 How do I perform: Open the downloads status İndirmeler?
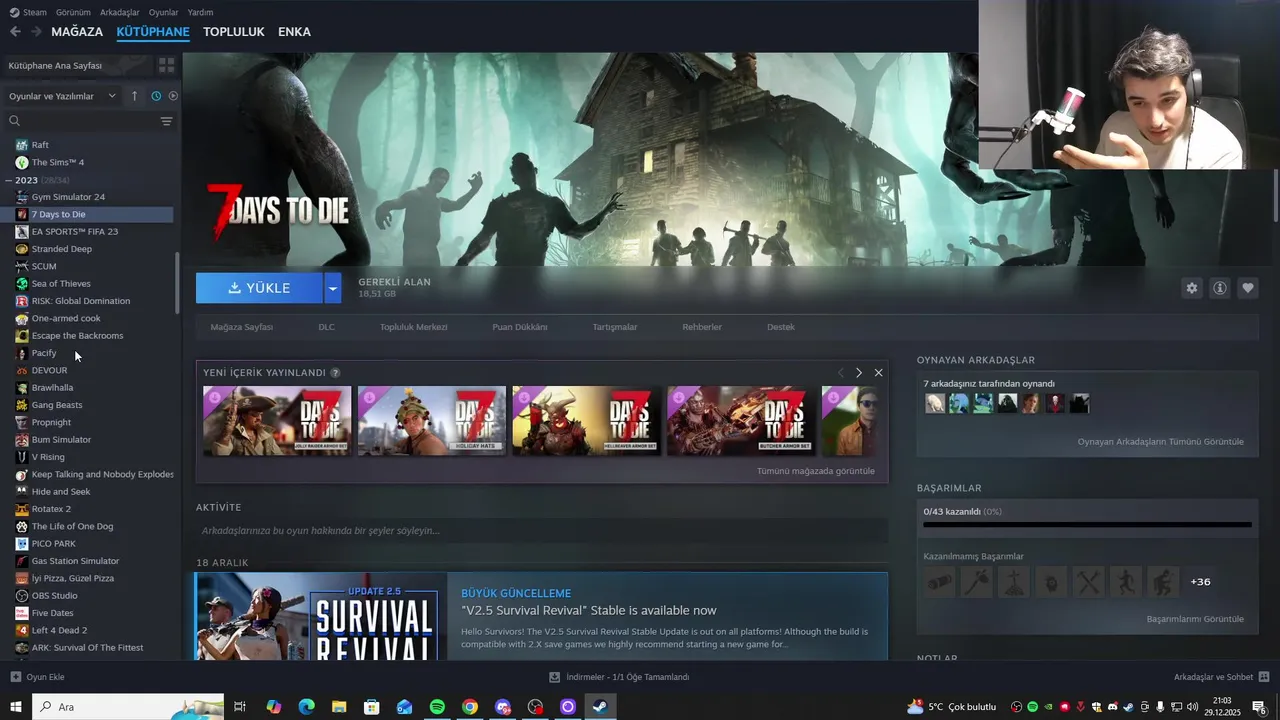(x=620, y=677)
